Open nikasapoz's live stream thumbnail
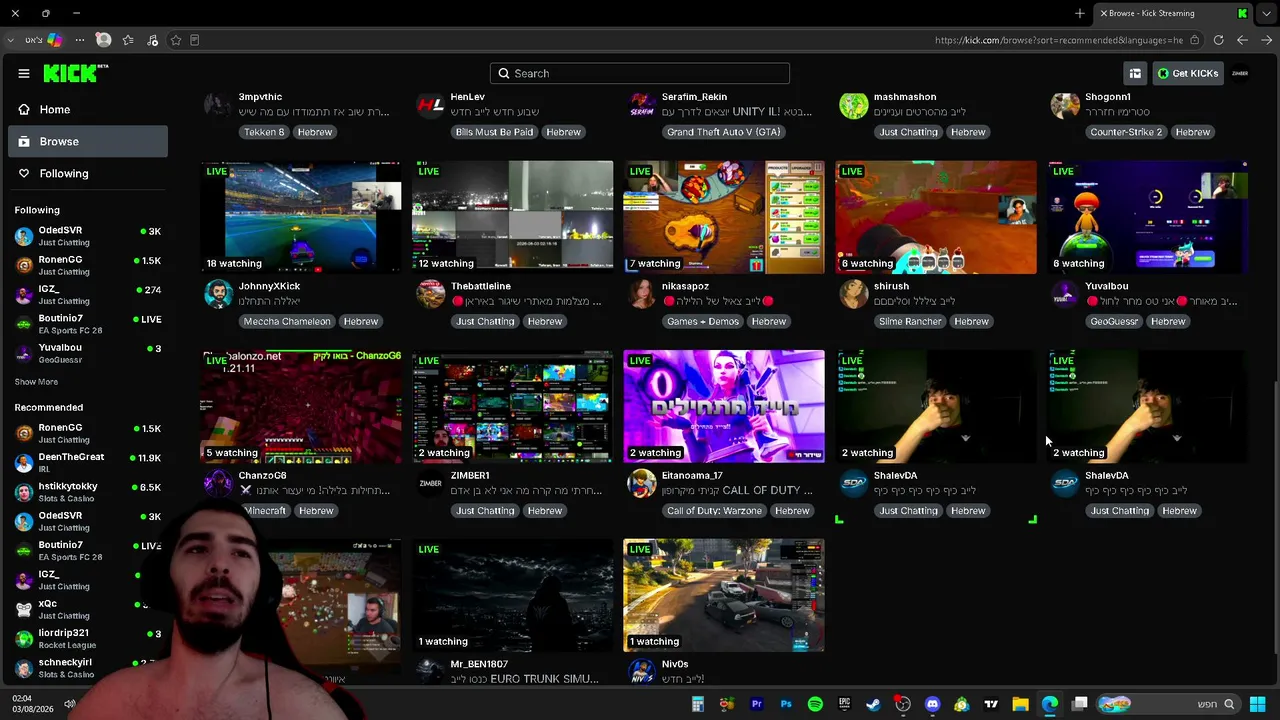 click(724, 217)
